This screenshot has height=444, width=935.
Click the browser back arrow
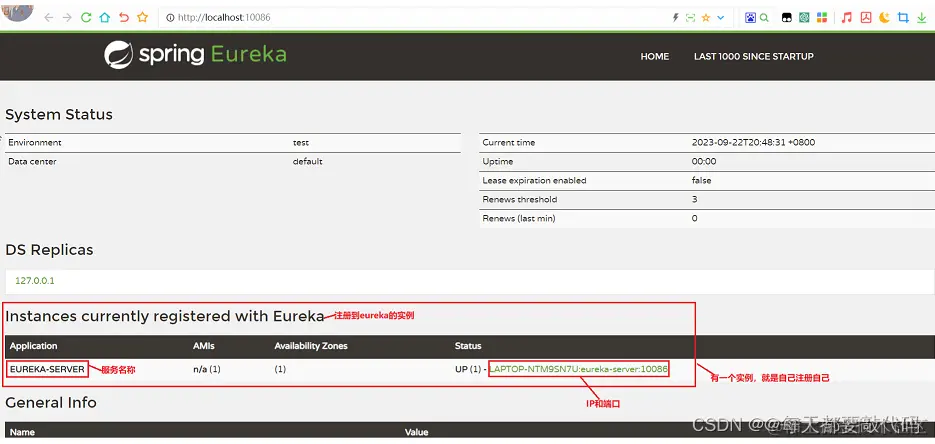click(x=49, y=18)
